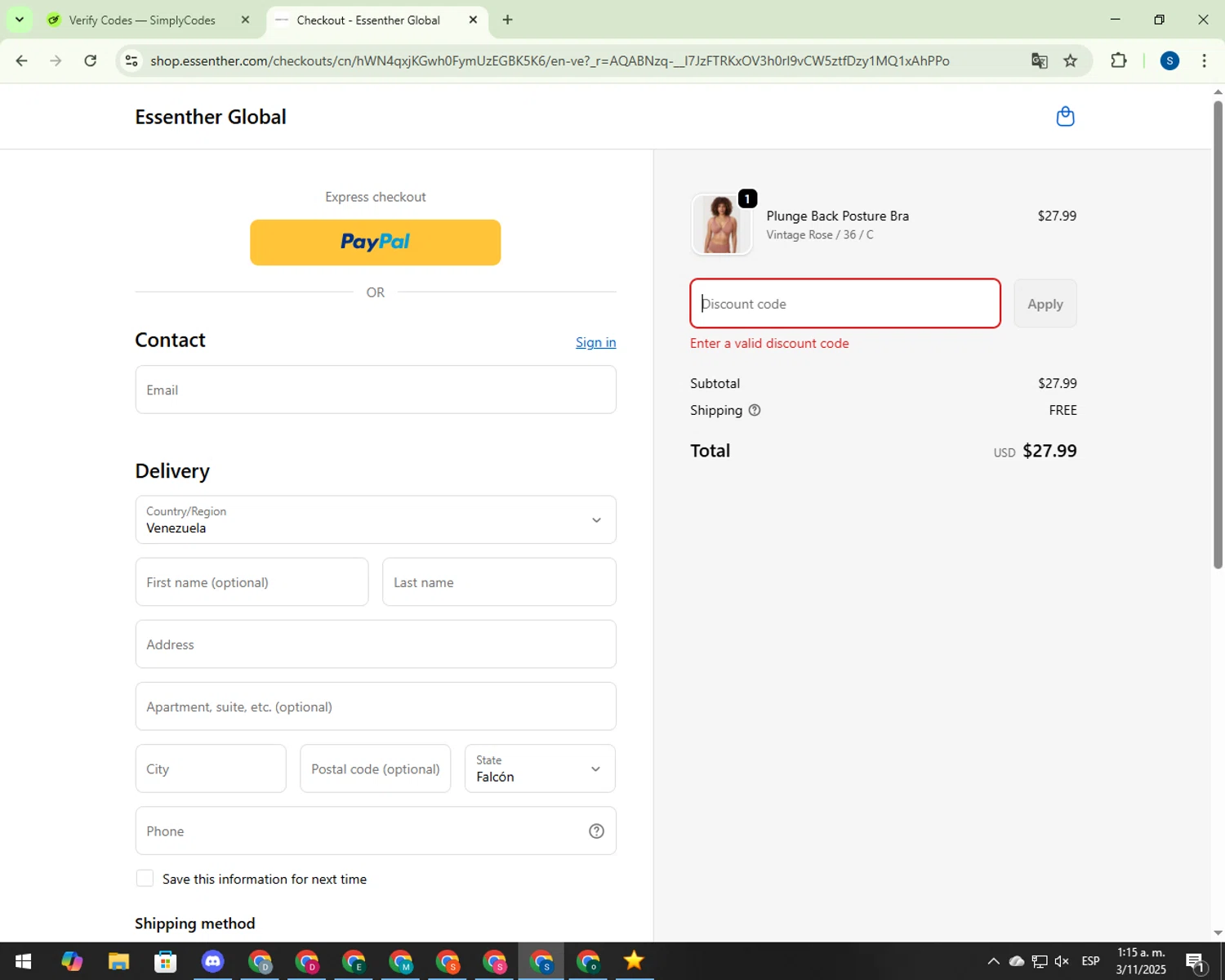Click the Postal code (optional) field
1225x980 pixels.
click(375, 768)
